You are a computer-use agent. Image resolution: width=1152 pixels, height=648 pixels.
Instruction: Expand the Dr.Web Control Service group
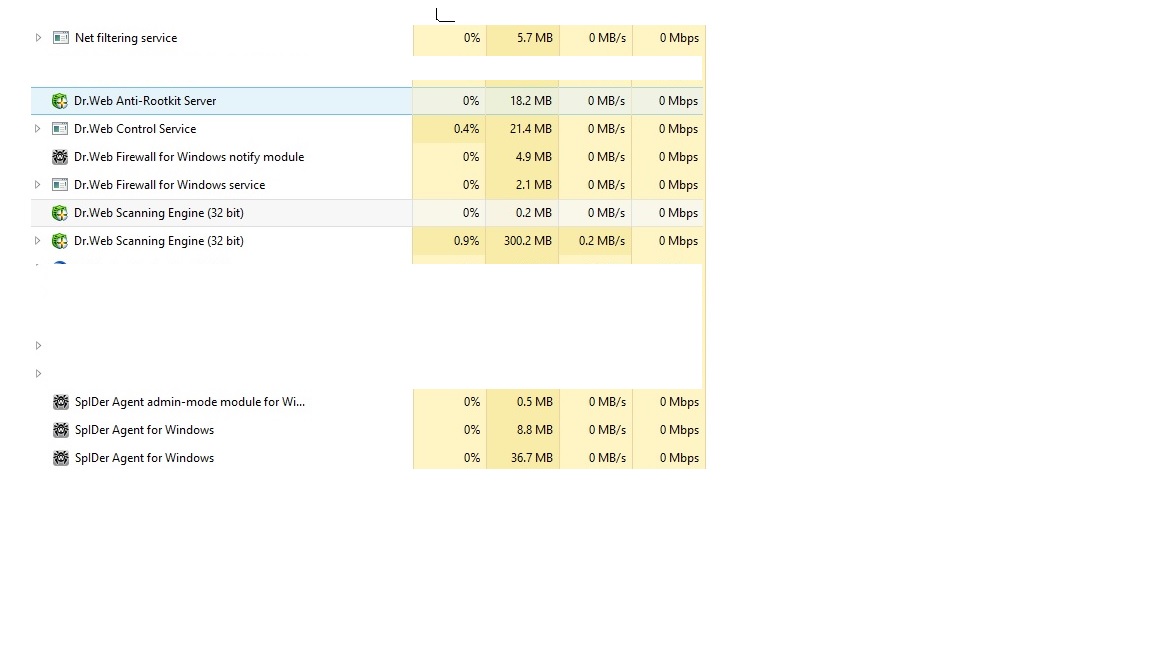(x=38, y=129)
